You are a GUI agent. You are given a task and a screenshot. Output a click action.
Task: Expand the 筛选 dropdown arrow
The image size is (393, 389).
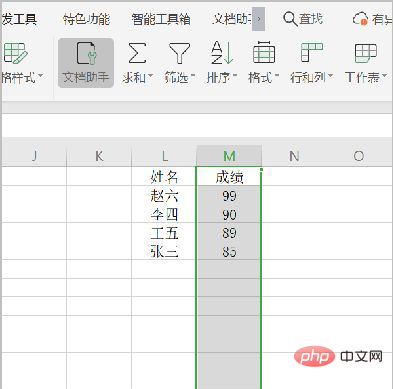click(x=193, y=76)
